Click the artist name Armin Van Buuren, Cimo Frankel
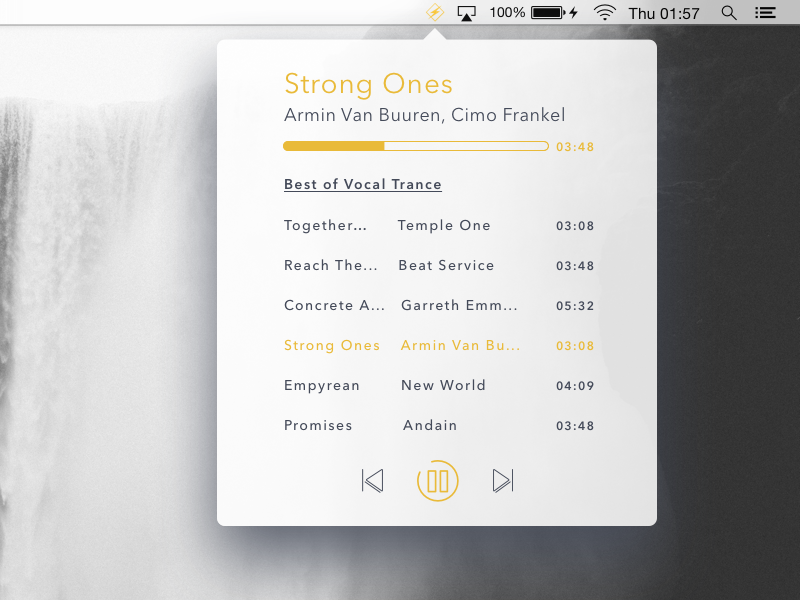 tap(424, 115)
